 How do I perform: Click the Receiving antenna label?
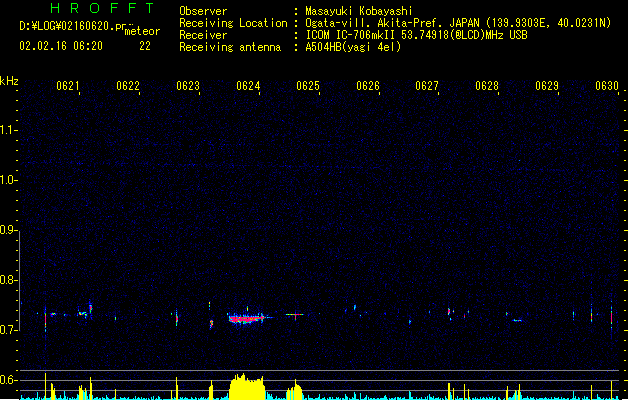click(230, 47)
